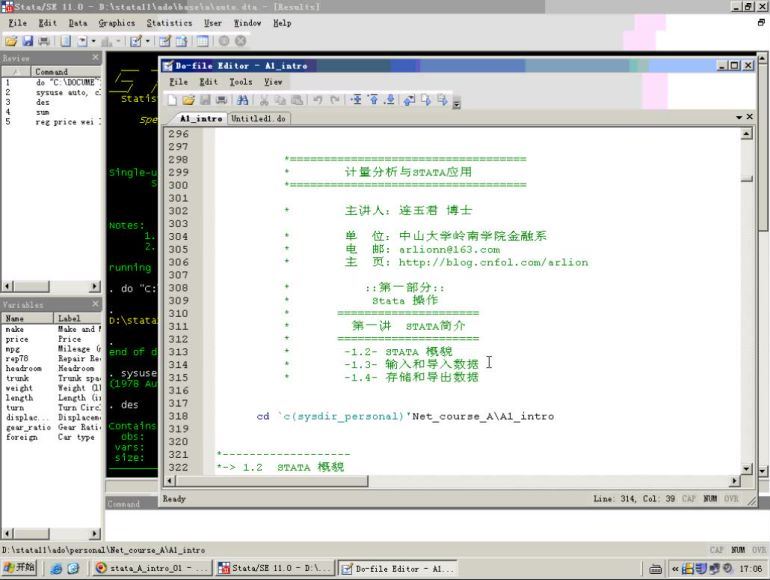Image resolution: width=770 pixels, height=580 pixels.
Task: Close the Variables panel
Action: pyautogui.click(x=95, y=304)
